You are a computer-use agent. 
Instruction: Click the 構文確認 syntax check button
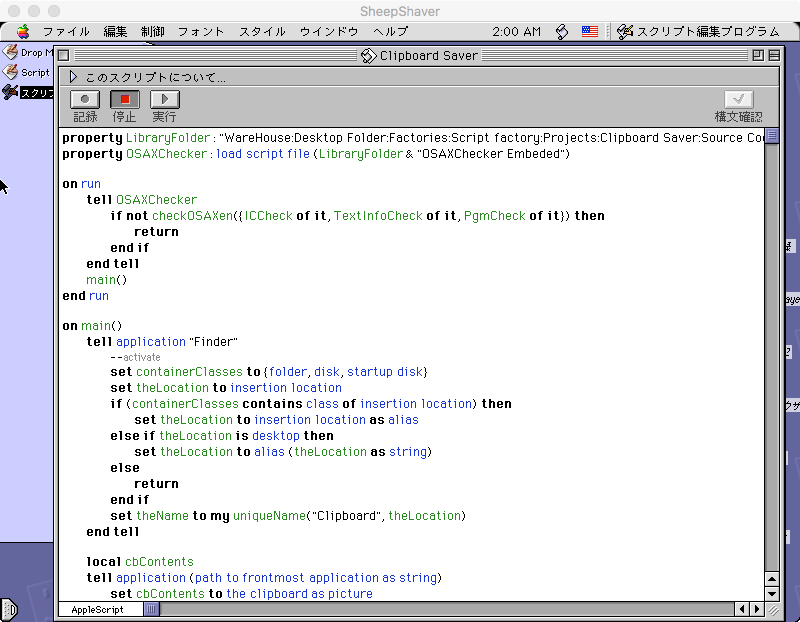[x=738, y=99]
